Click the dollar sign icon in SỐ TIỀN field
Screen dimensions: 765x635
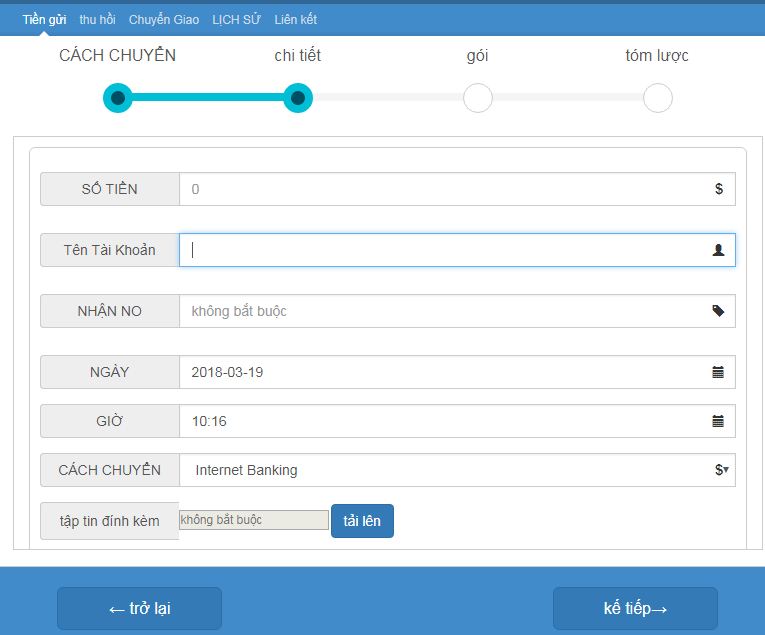pyautogui.click(x=718, y=189)
